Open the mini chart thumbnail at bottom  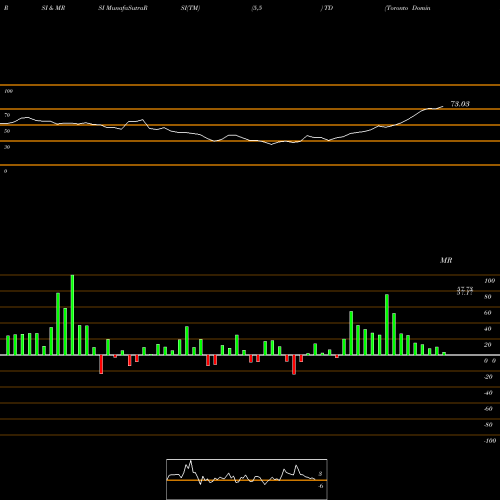[x=247, y=479]
